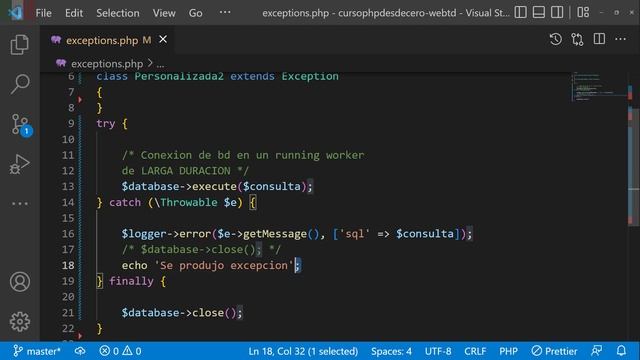Show additional views ellipsis in activity bar
The image size is (640, 360).
(20, 203)
